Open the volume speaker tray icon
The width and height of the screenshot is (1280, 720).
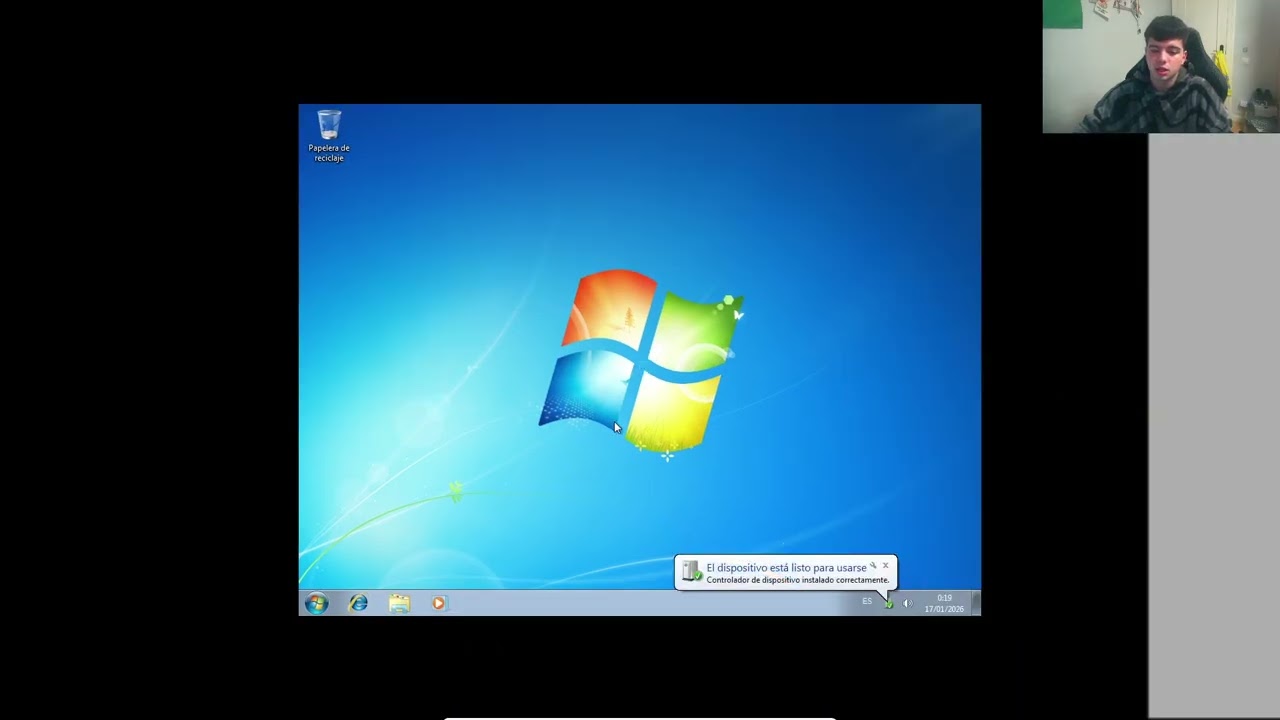click(x=907, y=603)
